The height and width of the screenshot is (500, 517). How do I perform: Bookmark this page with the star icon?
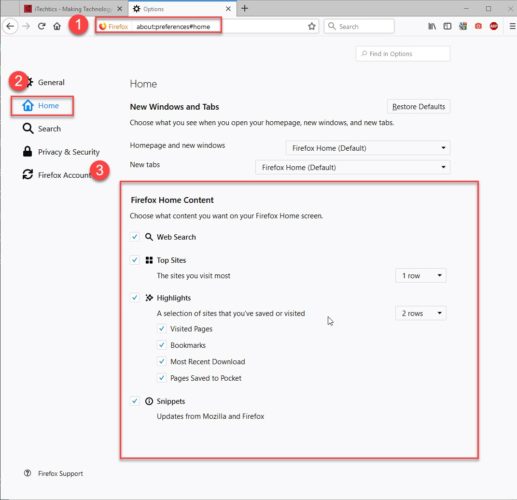pos(312,26)
